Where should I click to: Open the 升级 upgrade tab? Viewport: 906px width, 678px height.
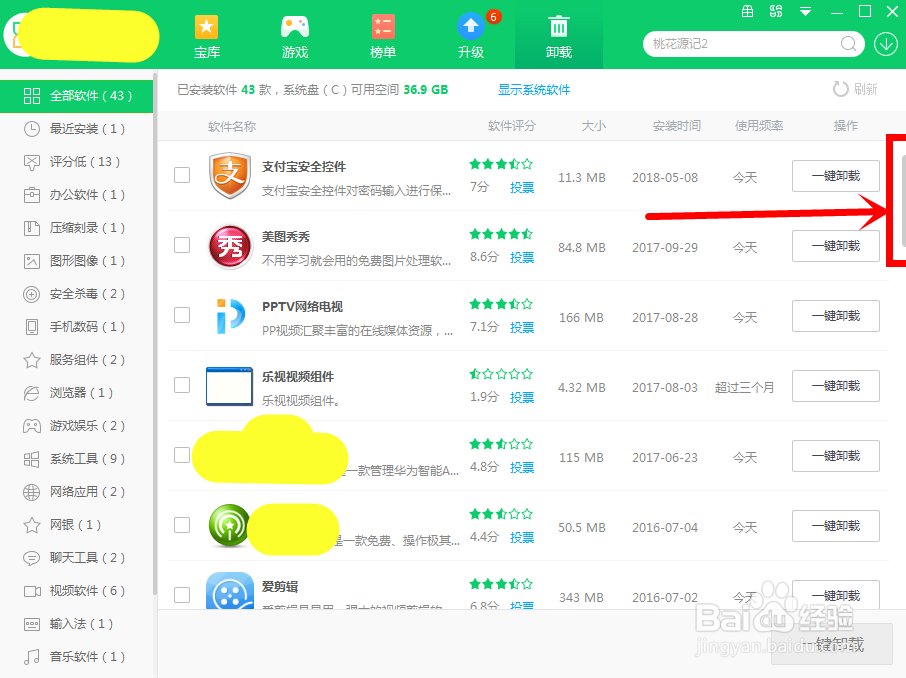[471, 36]
